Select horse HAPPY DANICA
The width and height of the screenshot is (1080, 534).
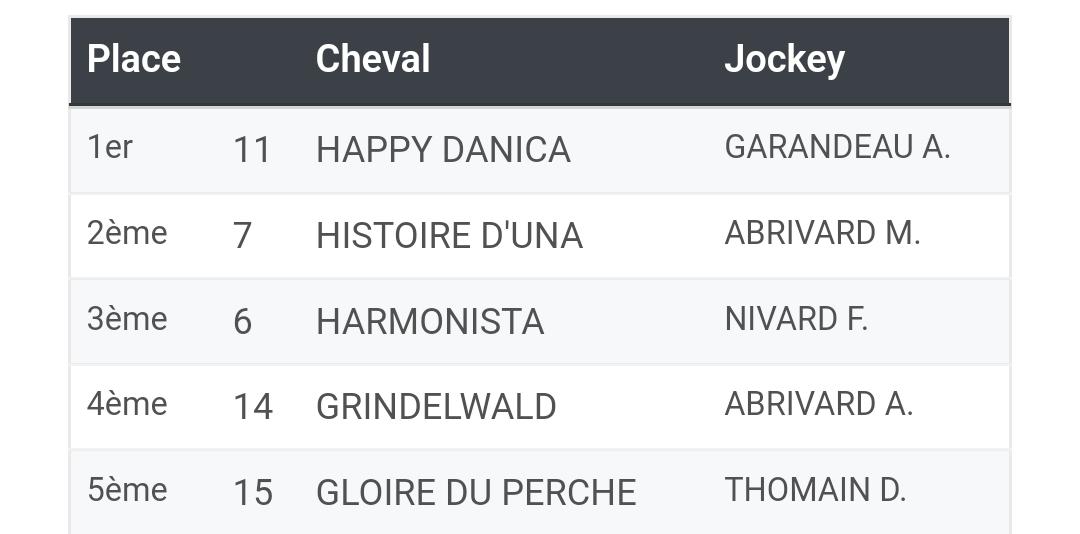click(x=443, y=150)
